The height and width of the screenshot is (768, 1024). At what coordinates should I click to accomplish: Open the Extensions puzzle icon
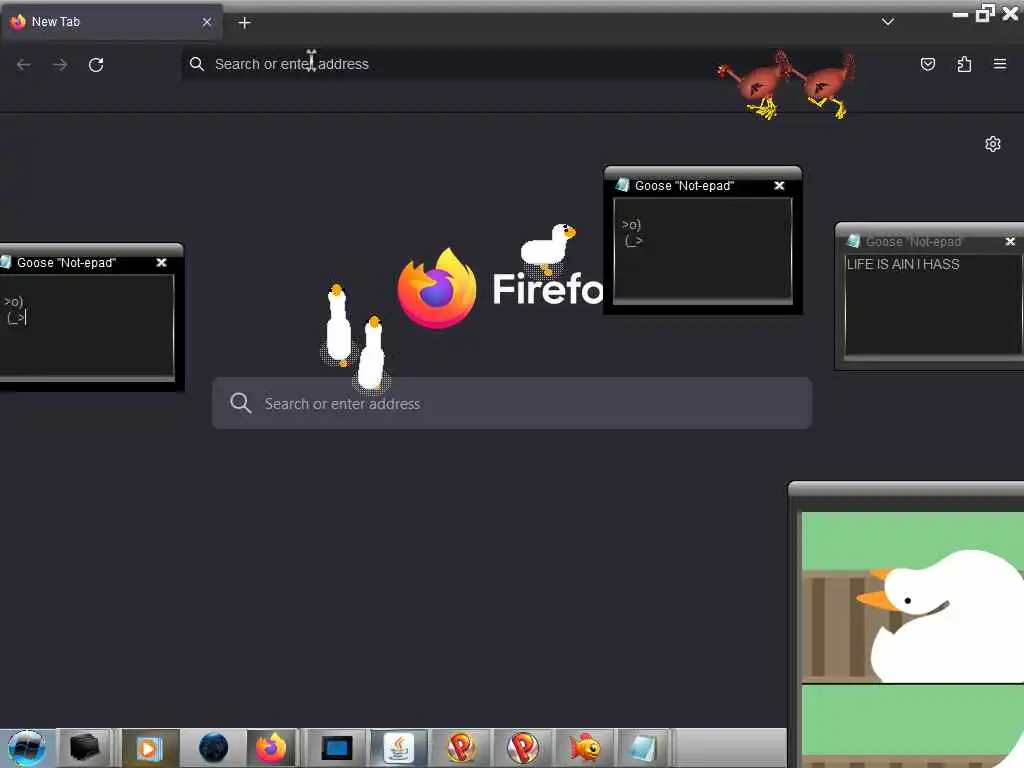pyautogui.click(x=964, y=64)
